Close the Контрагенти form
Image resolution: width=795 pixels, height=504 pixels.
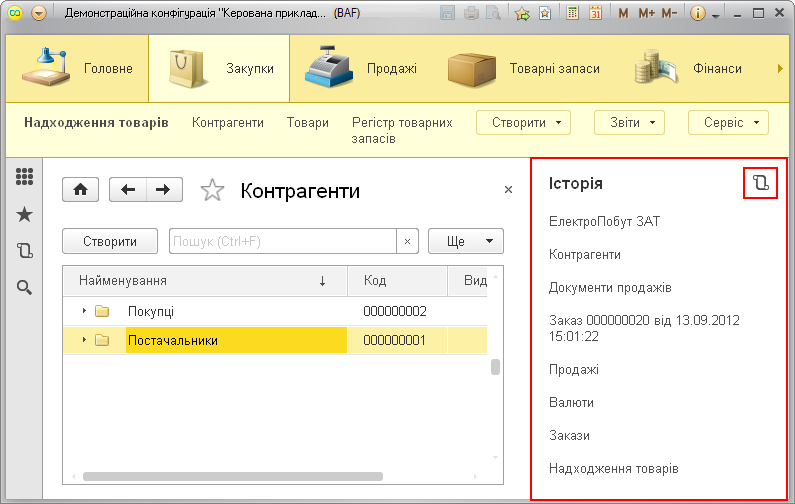[x=509, y=190]
